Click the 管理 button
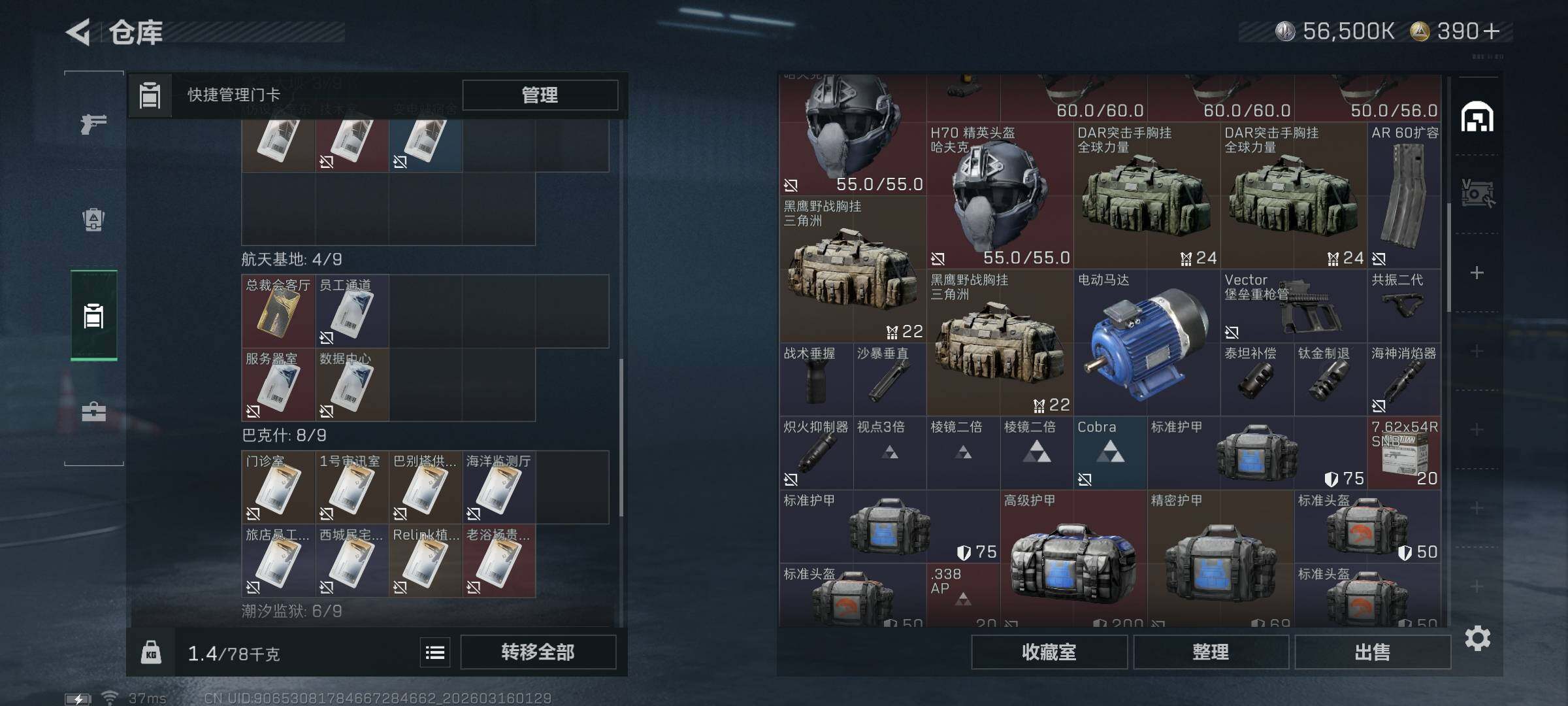The height and width of the screenshot is (706, 1568). [540, 95]
